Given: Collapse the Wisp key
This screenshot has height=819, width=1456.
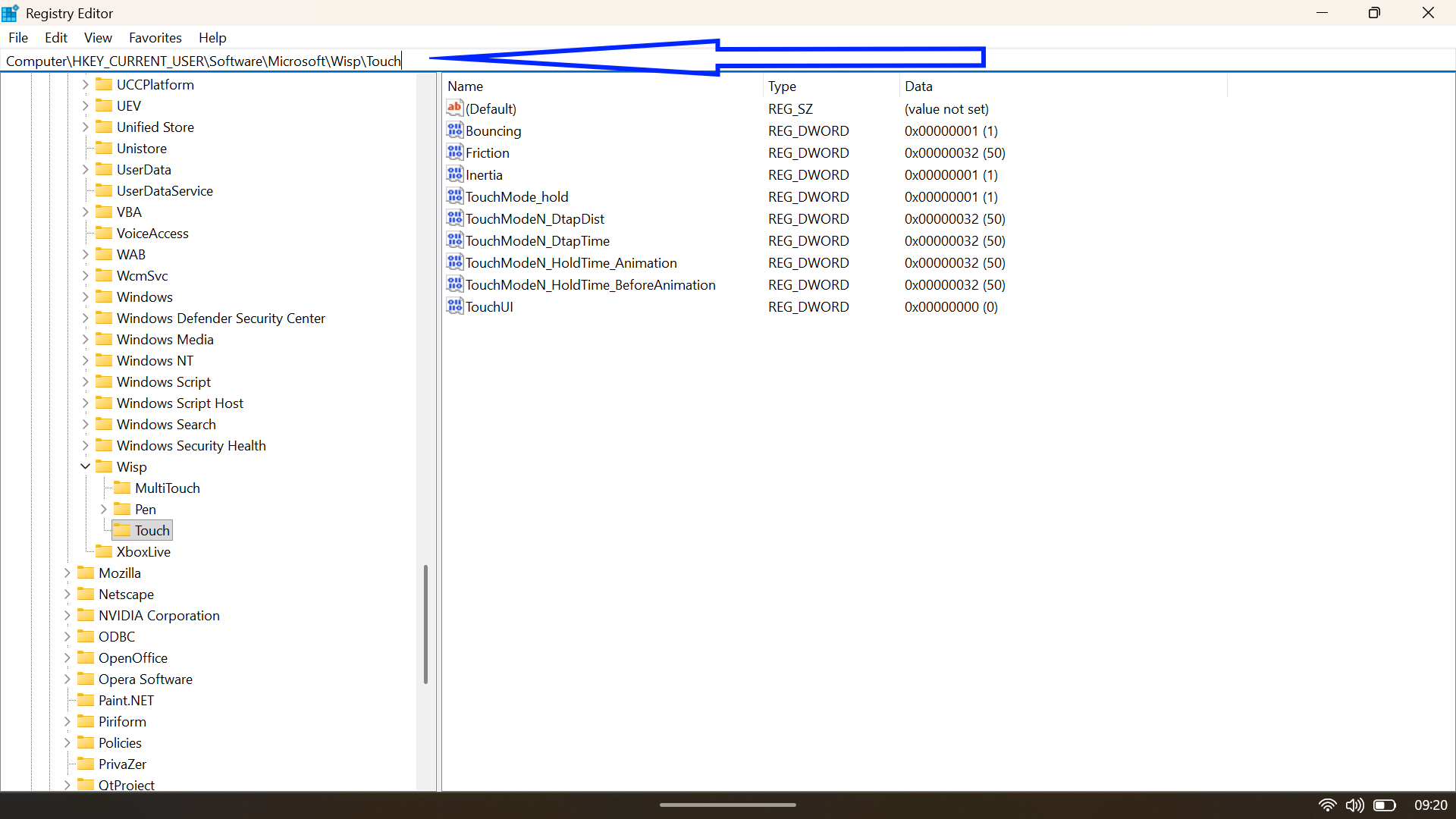Looking at the screenshot, I should [x=85, y=466].
